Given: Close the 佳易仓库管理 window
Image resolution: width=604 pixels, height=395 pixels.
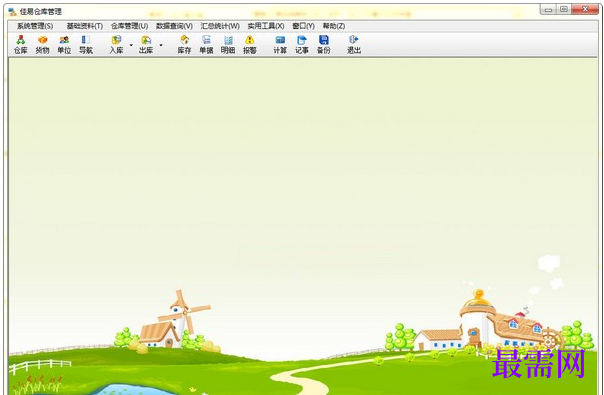Looking at the screenshot, I should [x=585, y=10].
